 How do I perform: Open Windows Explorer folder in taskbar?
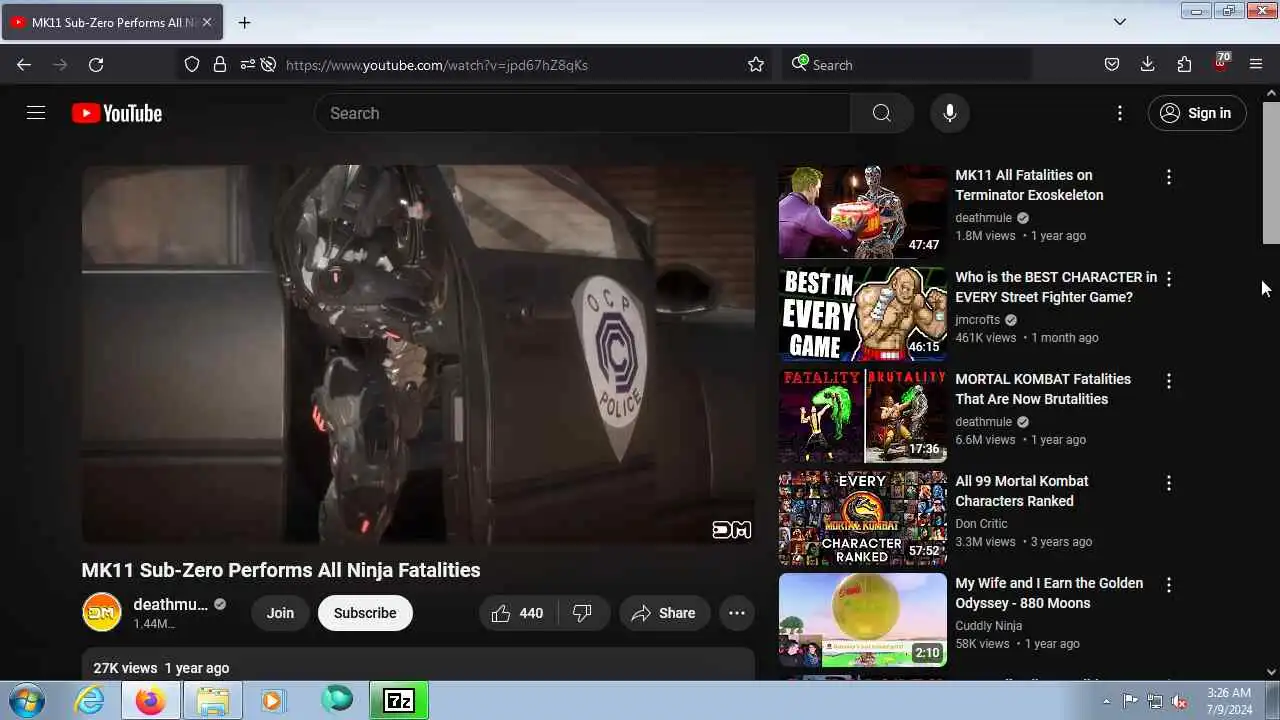coord(212,700)
